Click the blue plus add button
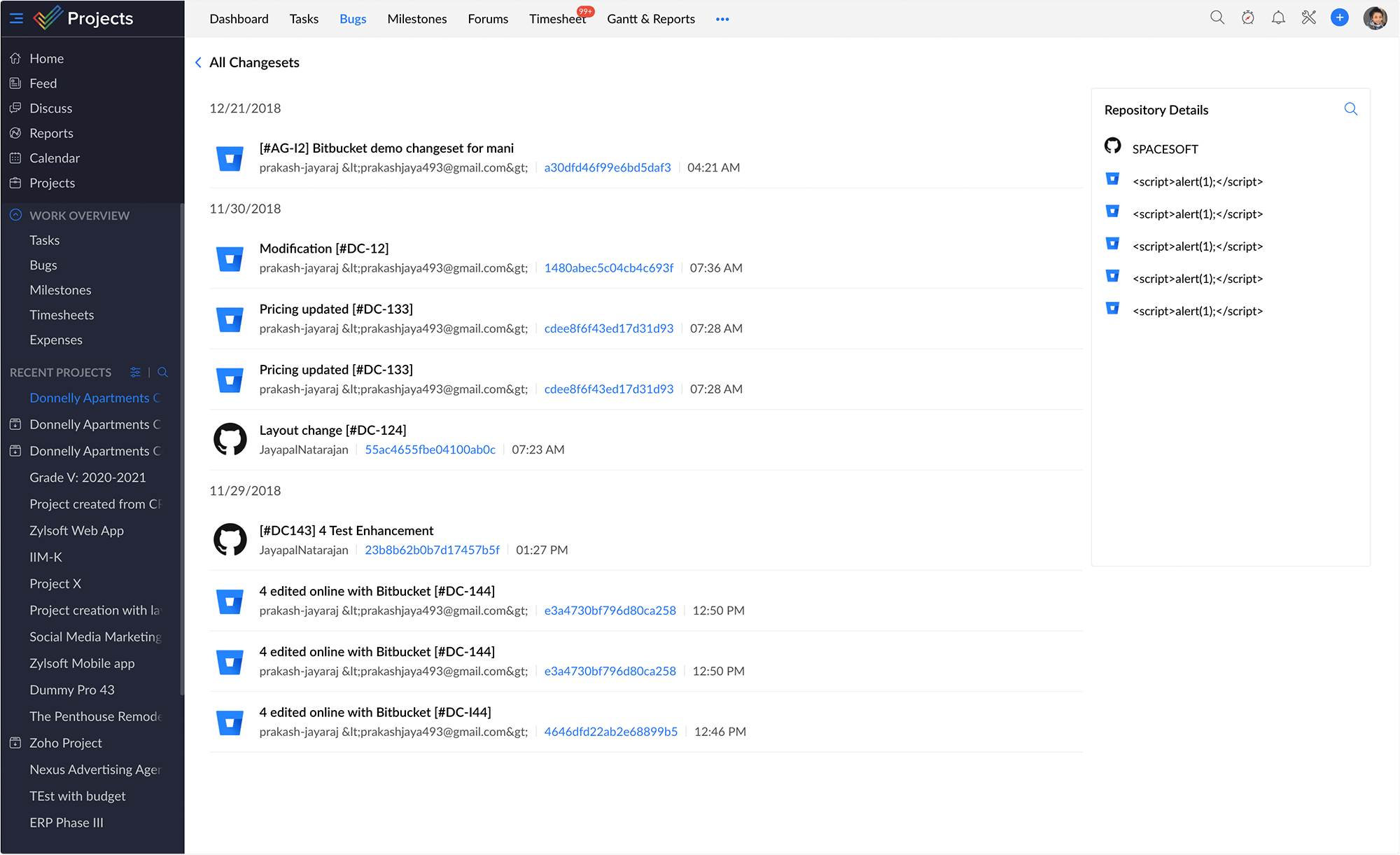Screen dimensions: 1400x855 pos(1340,18)
